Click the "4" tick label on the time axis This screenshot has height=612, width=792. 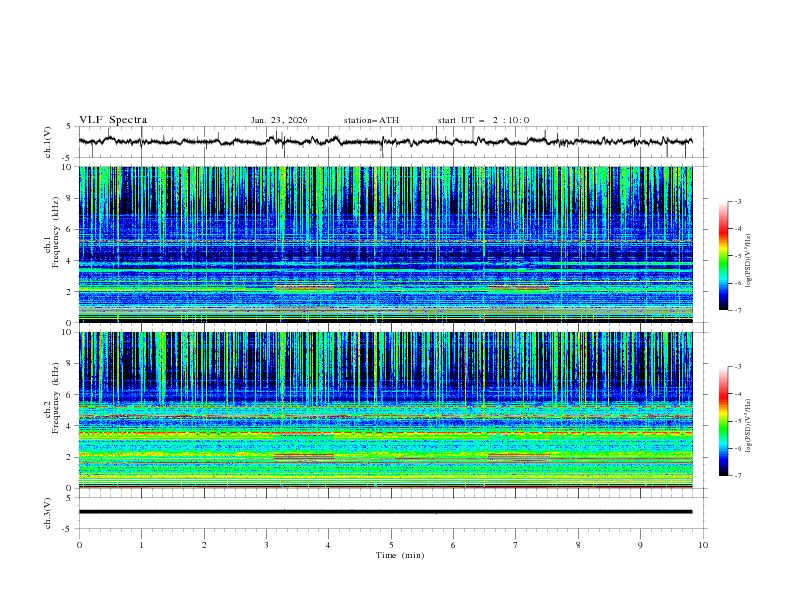328,545
